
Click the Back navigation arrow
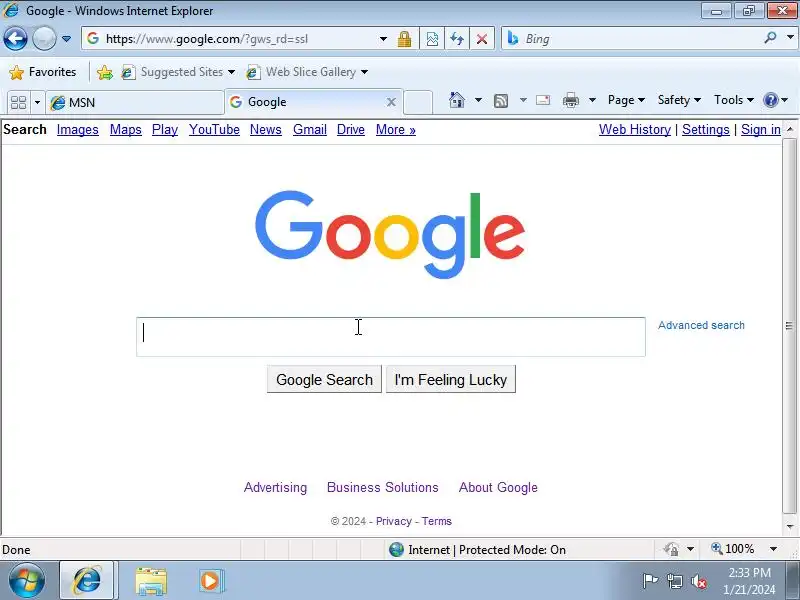(15, 39)
